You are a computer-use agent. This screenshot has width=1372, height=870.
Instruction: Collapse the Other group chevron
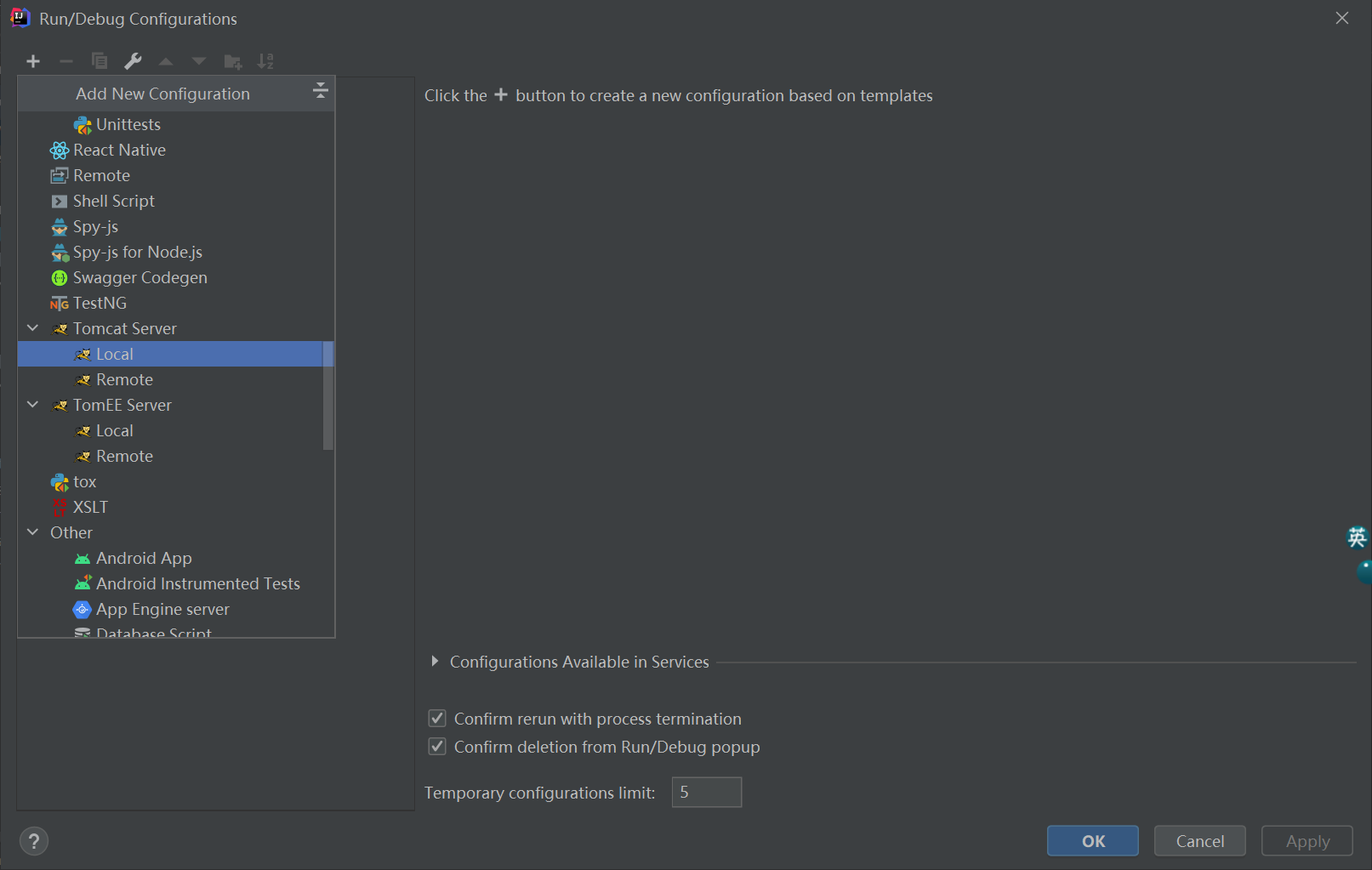[x=33, y=532]
